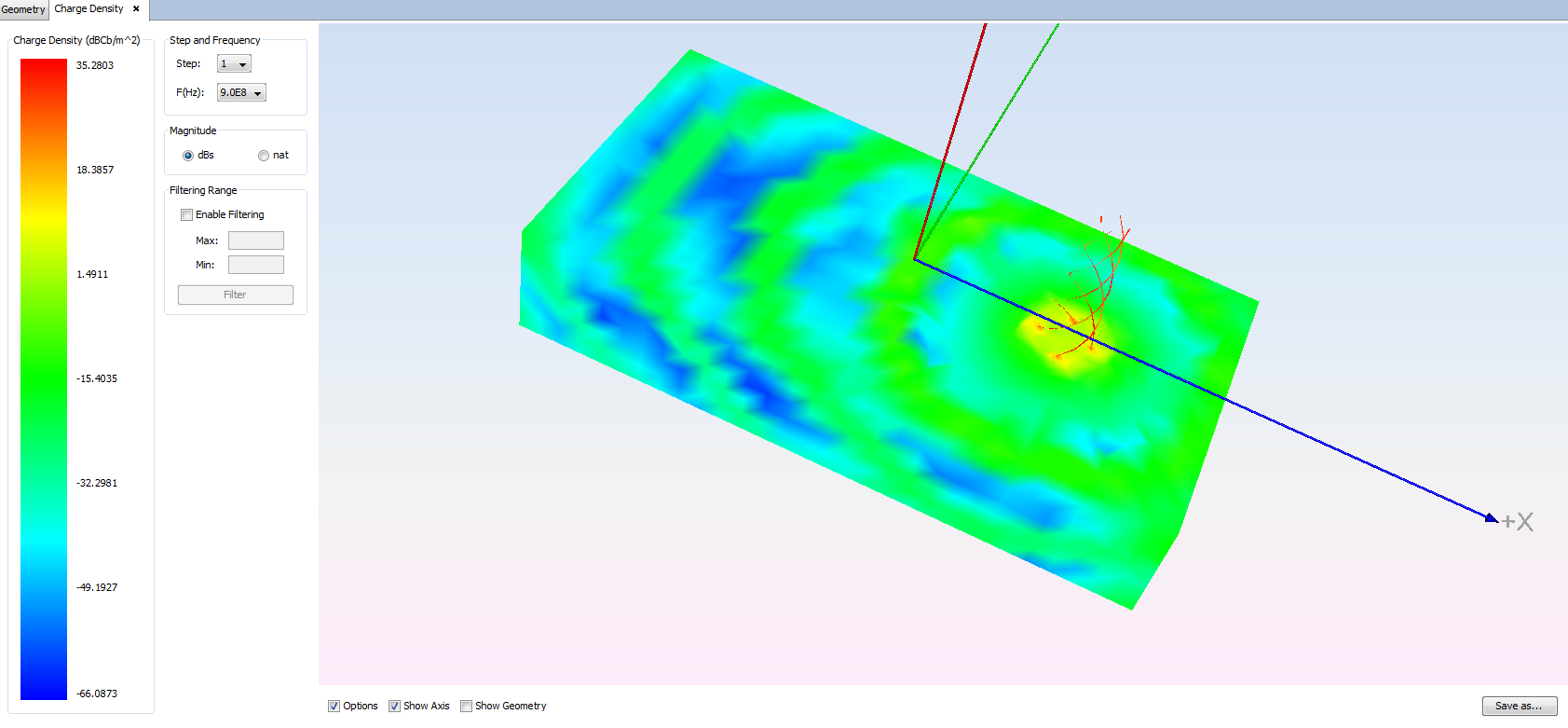Viewport: 1568px width, 728px height.
Task: Click the blue X axis arrowhead
Action: 1492,518
